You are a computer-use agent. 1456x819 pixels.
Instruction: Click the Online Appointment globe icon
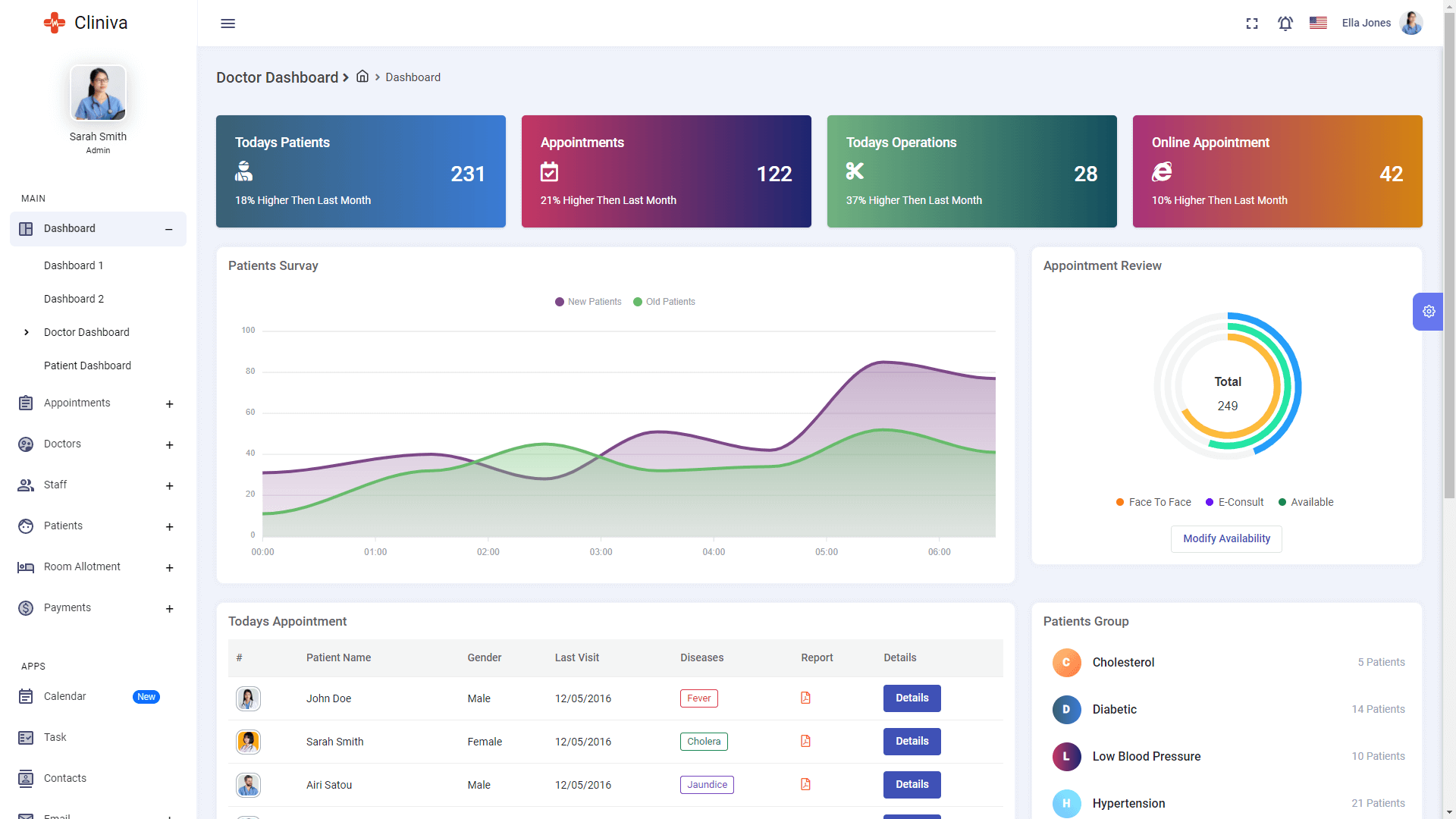[x=1163, y=171]
